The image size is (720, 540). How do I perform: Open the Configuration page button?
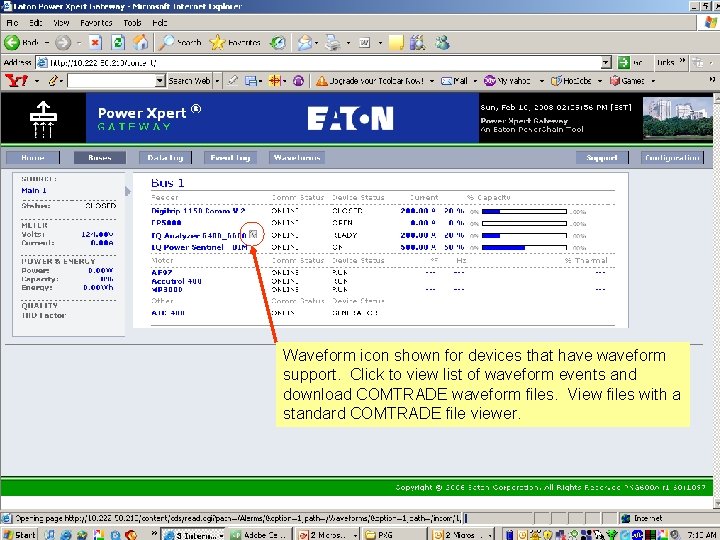coord(672,158)
